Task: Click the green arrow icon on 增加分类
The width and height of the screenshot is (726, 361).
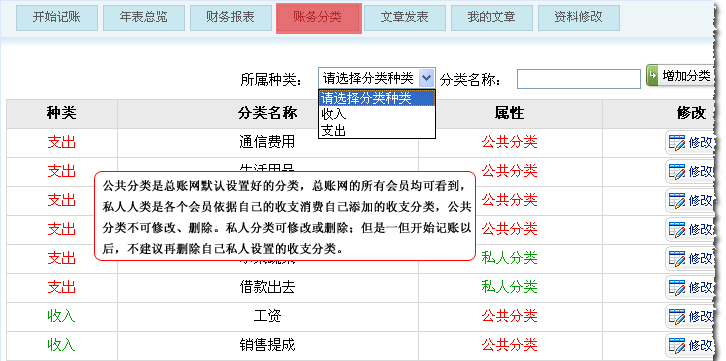Action: pos(653,76)
